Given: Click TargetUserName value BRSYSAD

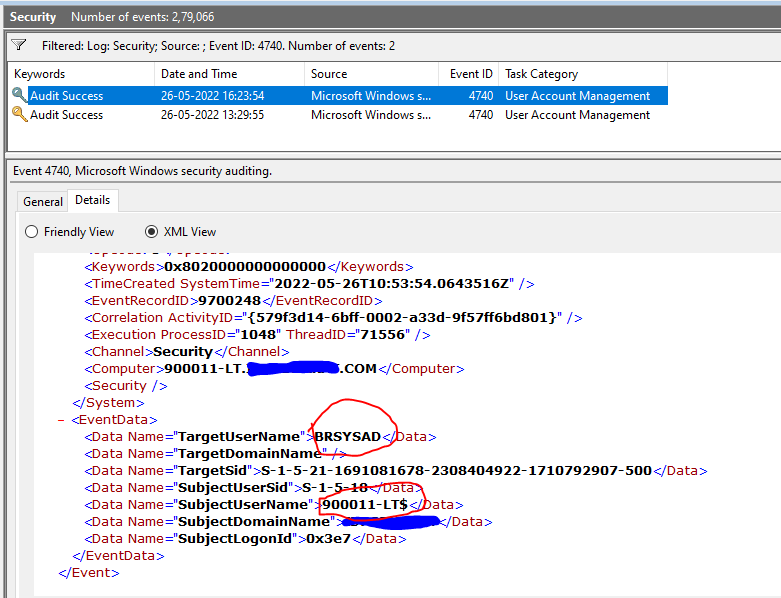Looking at the screenshot, I should (348, 437).
